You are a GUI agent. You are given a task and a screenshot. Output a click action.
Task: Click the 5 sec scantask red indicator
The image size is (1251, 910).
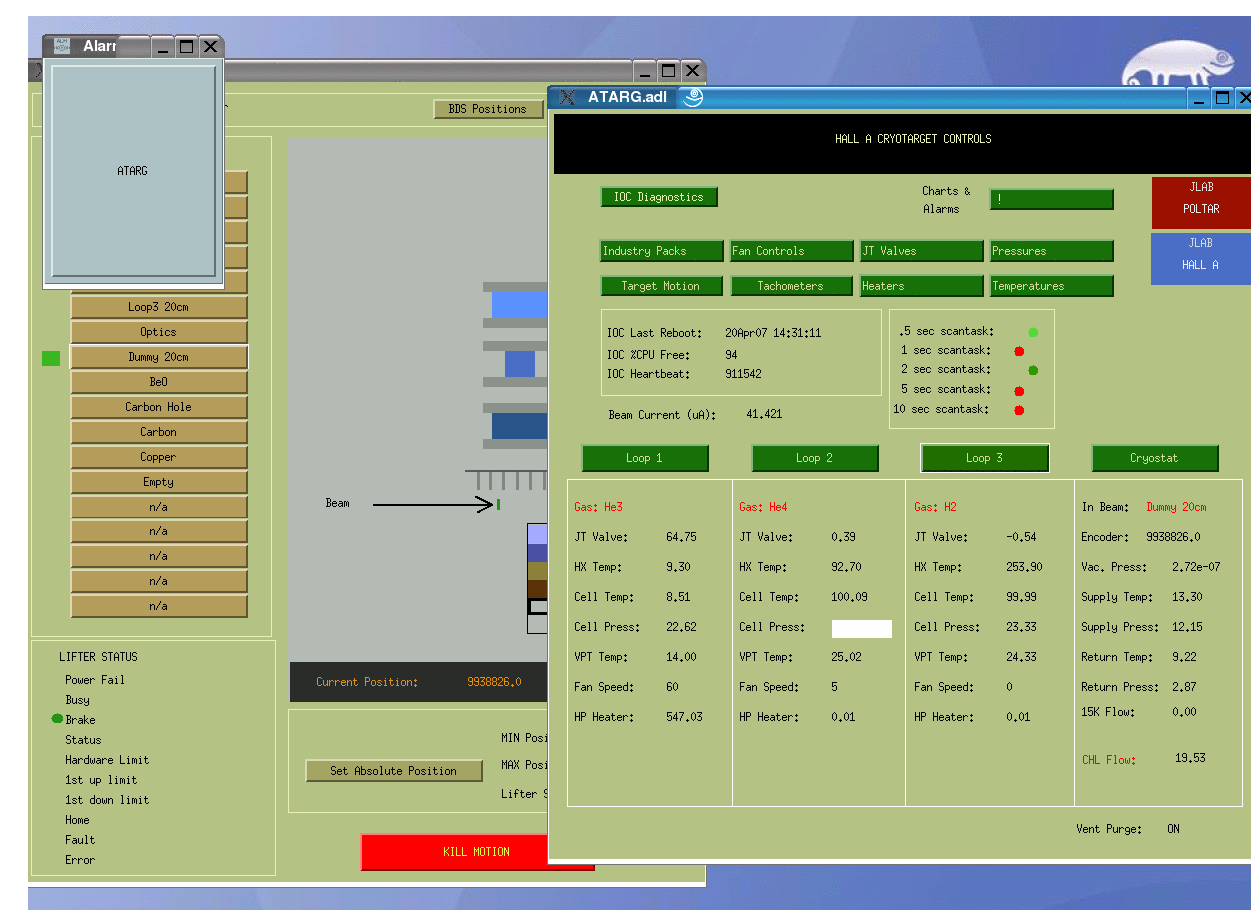(1019, 390)
